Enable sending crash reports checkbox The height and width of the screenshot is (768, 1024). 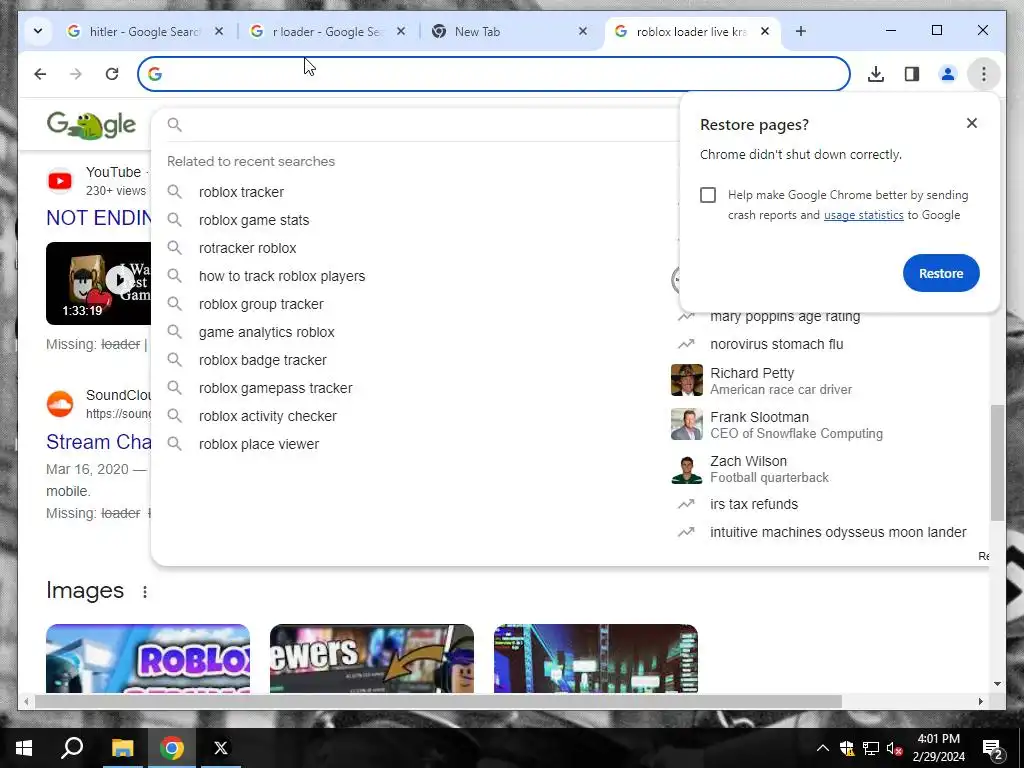[708, 195]
